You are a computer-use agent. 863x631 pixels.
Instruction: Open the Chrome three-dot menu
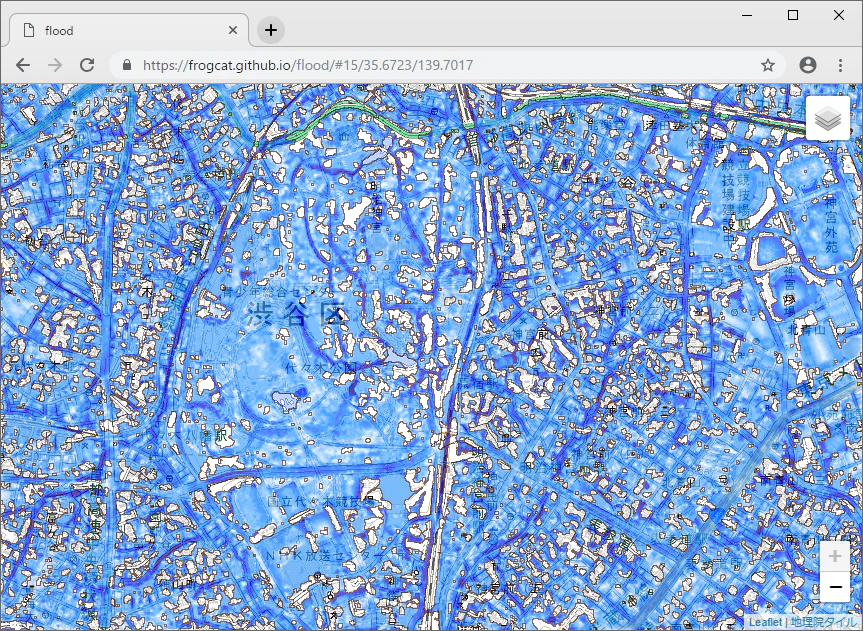click(840, 65)
